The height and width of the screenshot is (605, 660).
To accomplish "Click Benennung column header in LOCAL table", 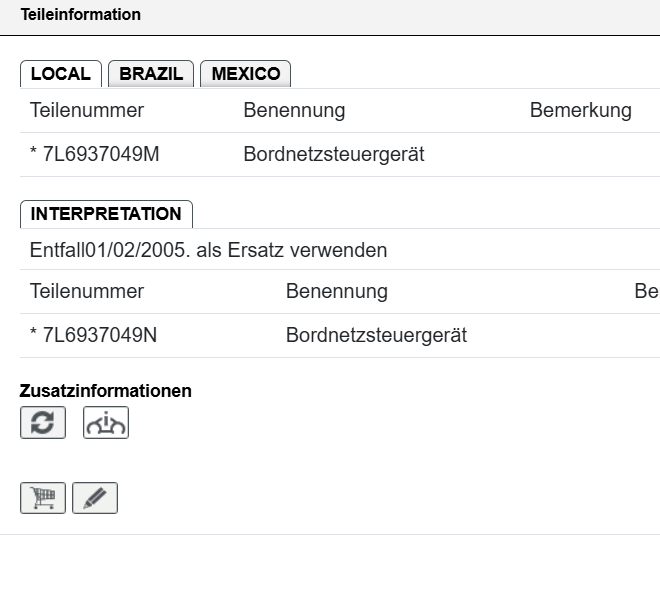I will click(294, 111).
